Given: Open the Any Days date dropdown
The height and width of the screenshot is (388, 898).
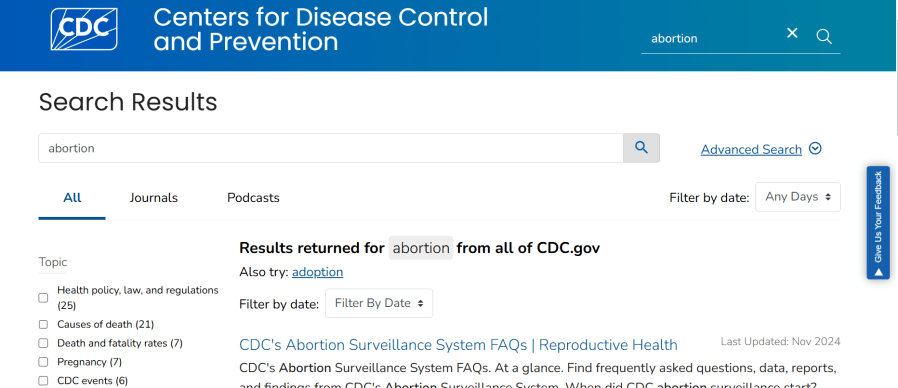Looking at the screenshot, I should click(798, 197).
